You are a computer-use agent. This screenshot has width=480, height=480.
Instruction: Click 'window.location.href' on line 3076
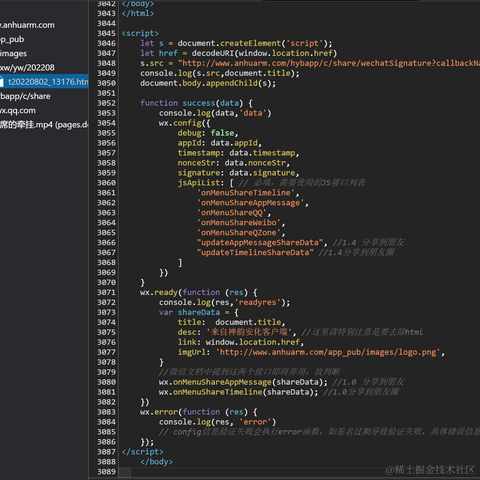253,342
